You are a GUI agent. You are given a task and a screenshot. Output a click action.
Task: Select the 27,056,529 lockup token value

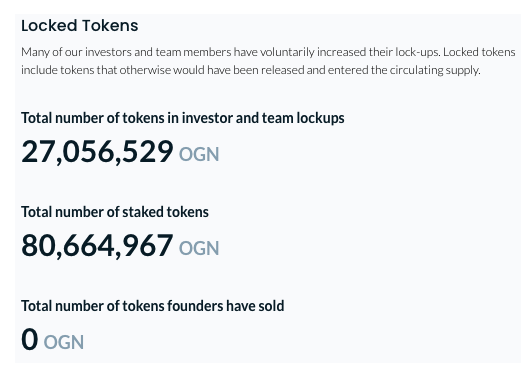coord(97,152)
